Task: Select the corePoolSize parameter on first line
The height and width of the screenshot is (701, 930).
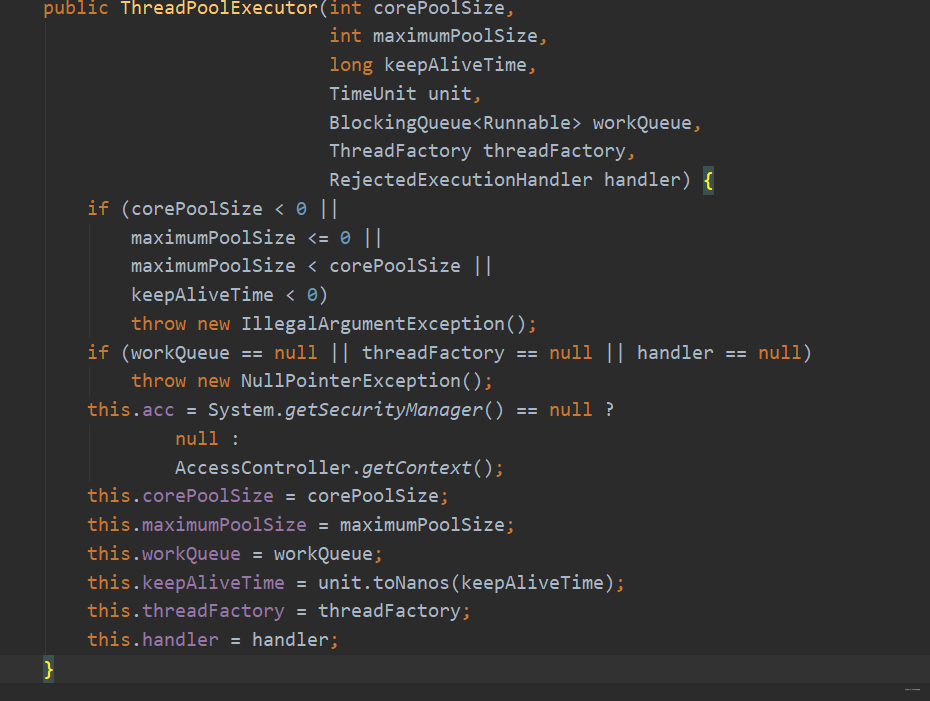Action: (x=445, y=9)
